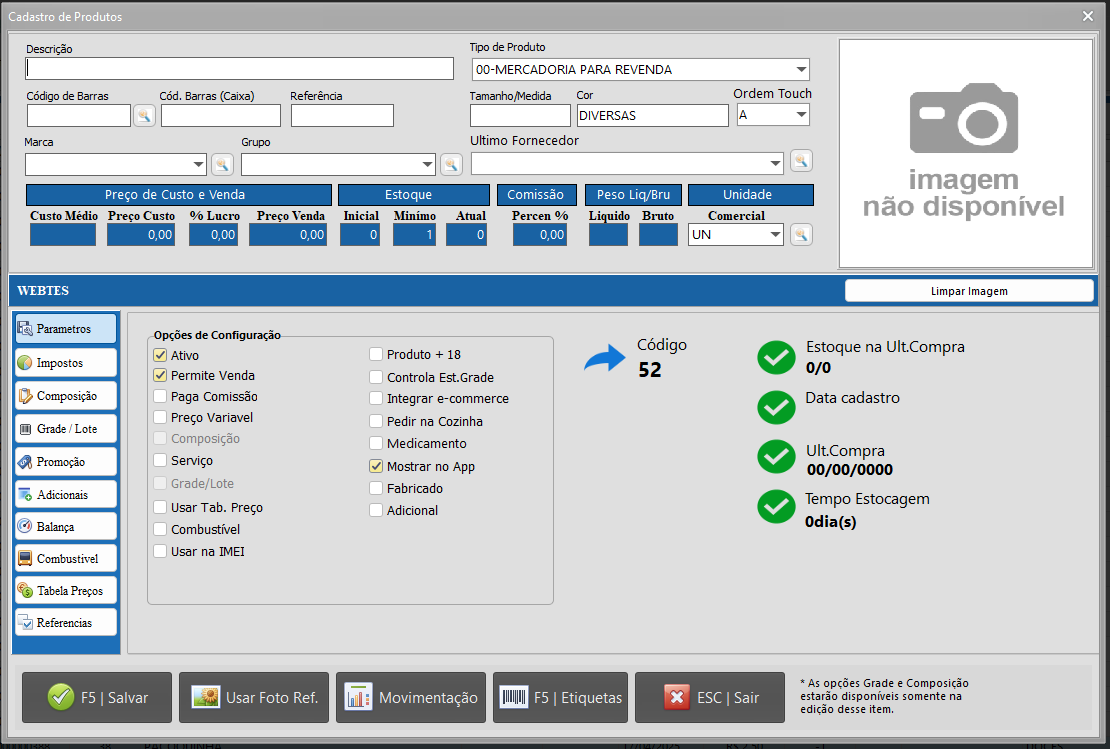Click the magnifier icon beside Código de Barras

[x=145, y=115]
